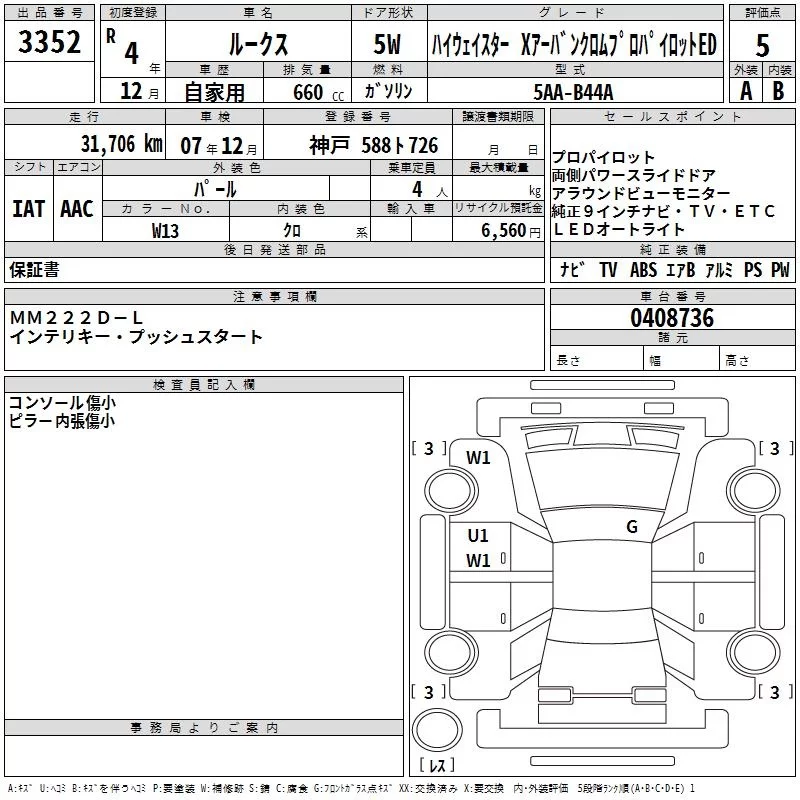
Task: Select the chassis number 0408736
Action: 672,317
